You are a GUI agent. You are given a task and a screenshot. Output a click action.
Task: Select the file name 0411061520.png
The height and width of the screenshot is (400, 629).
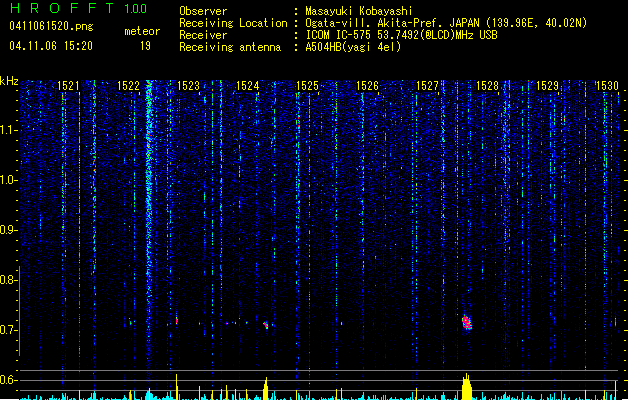tap(51, 26)
